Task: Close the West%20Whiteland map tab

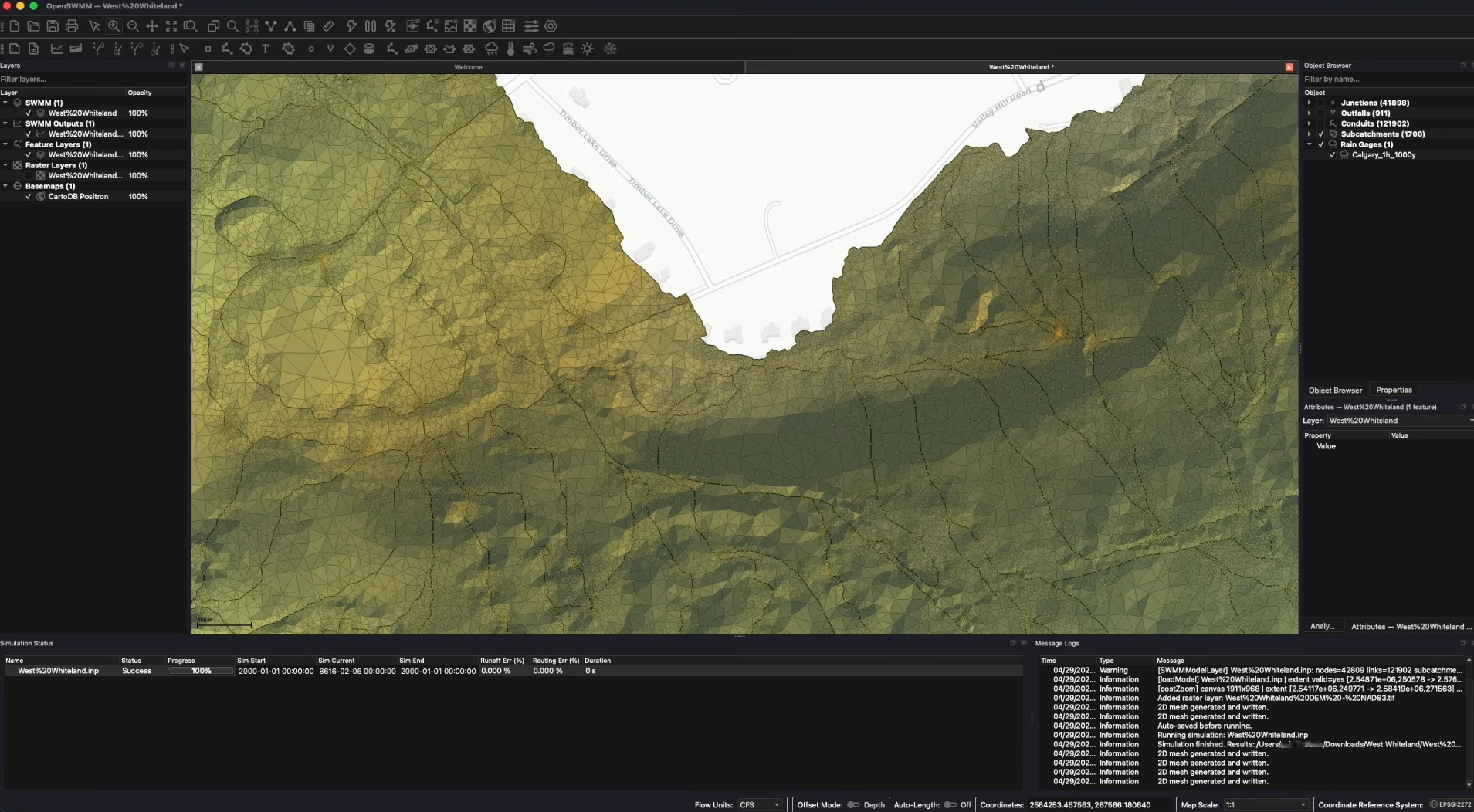Action: click(1289, 67)
